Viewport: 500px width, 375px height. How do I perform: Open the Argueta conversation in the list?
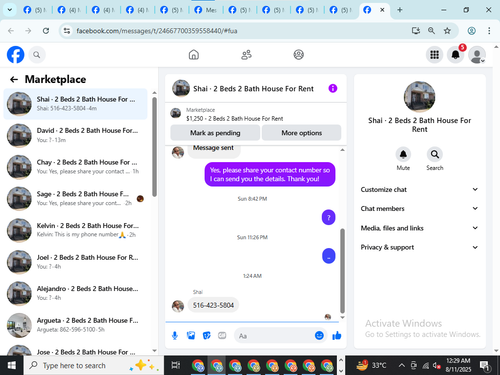pos(75,325)
